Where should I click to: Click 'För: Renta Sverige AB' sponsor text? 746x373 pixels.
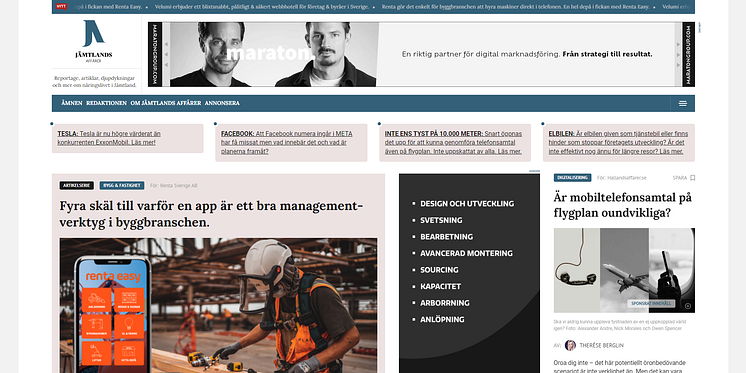tap(174, 186)
